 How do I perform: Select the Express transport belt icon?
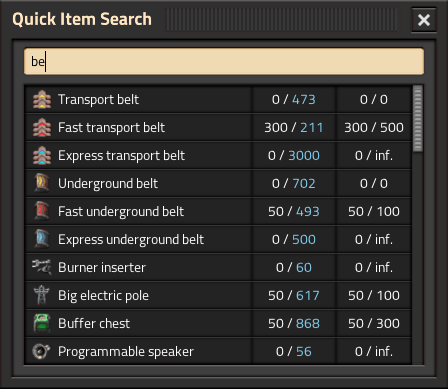pos(42,155)
